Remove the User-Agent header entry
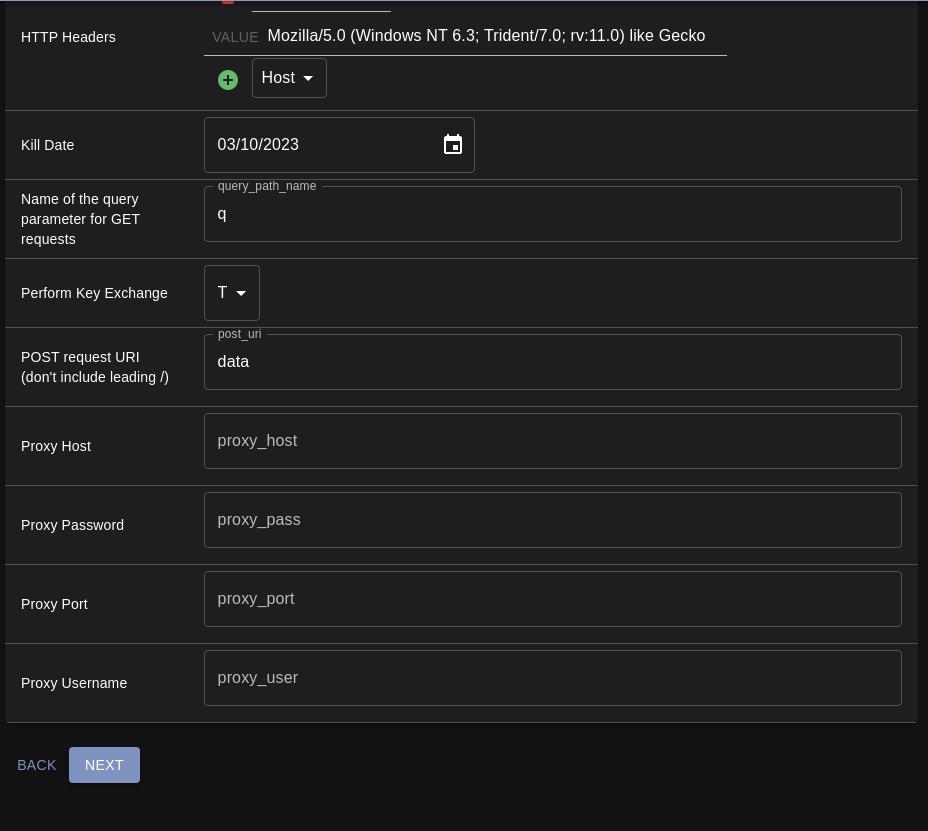Image resolution: width=928 pixels, height=831 pixels. (227, 3)
